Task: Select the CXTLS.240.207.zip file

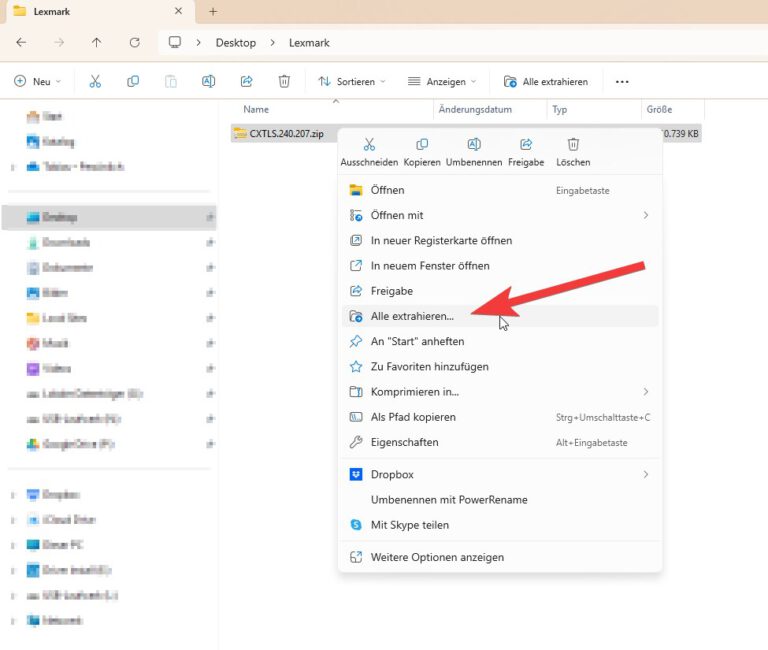Action: click(x=286, y=133)
